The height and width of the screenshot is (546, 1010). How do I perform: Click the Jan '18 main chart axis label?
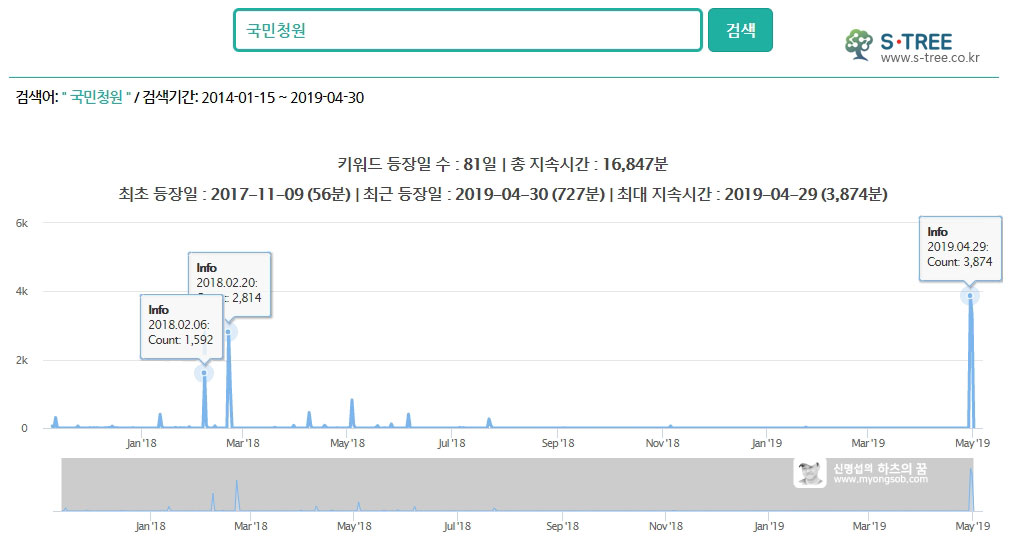(141, 443)
